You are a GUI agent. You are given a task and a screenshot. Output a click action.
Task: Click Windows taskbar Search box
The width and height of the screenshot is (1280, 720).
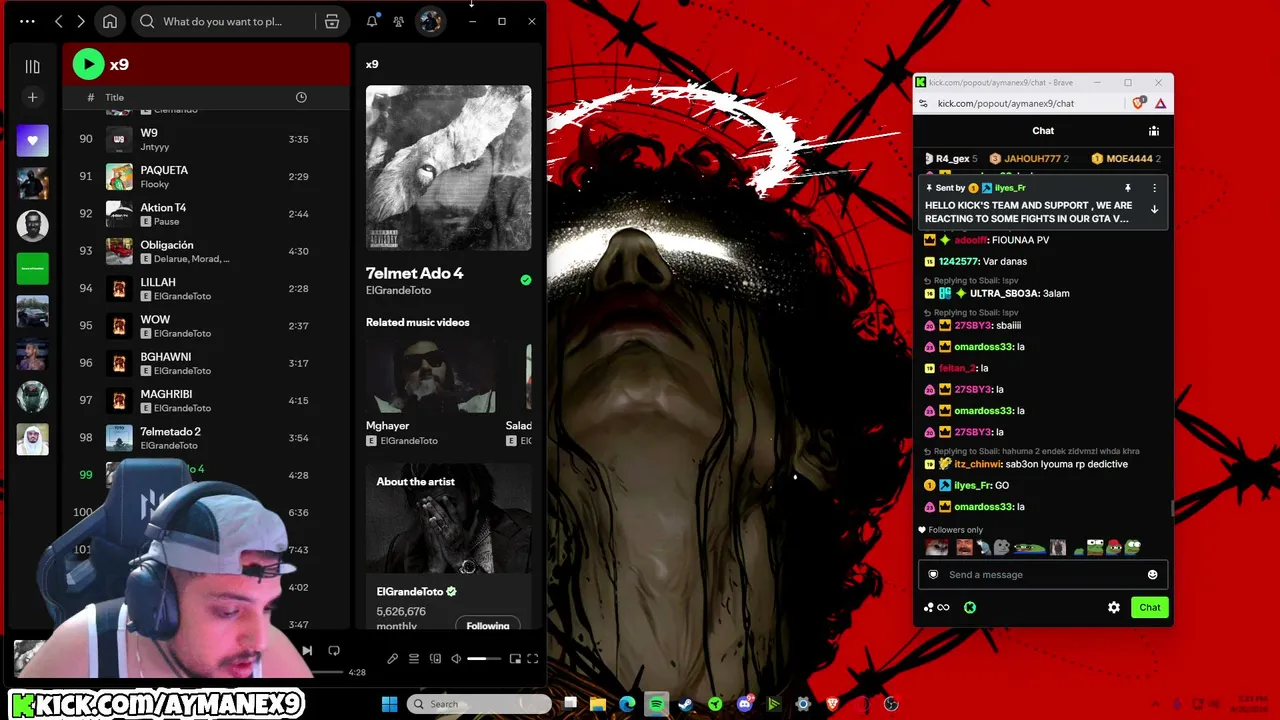click(x=479, y=704)
